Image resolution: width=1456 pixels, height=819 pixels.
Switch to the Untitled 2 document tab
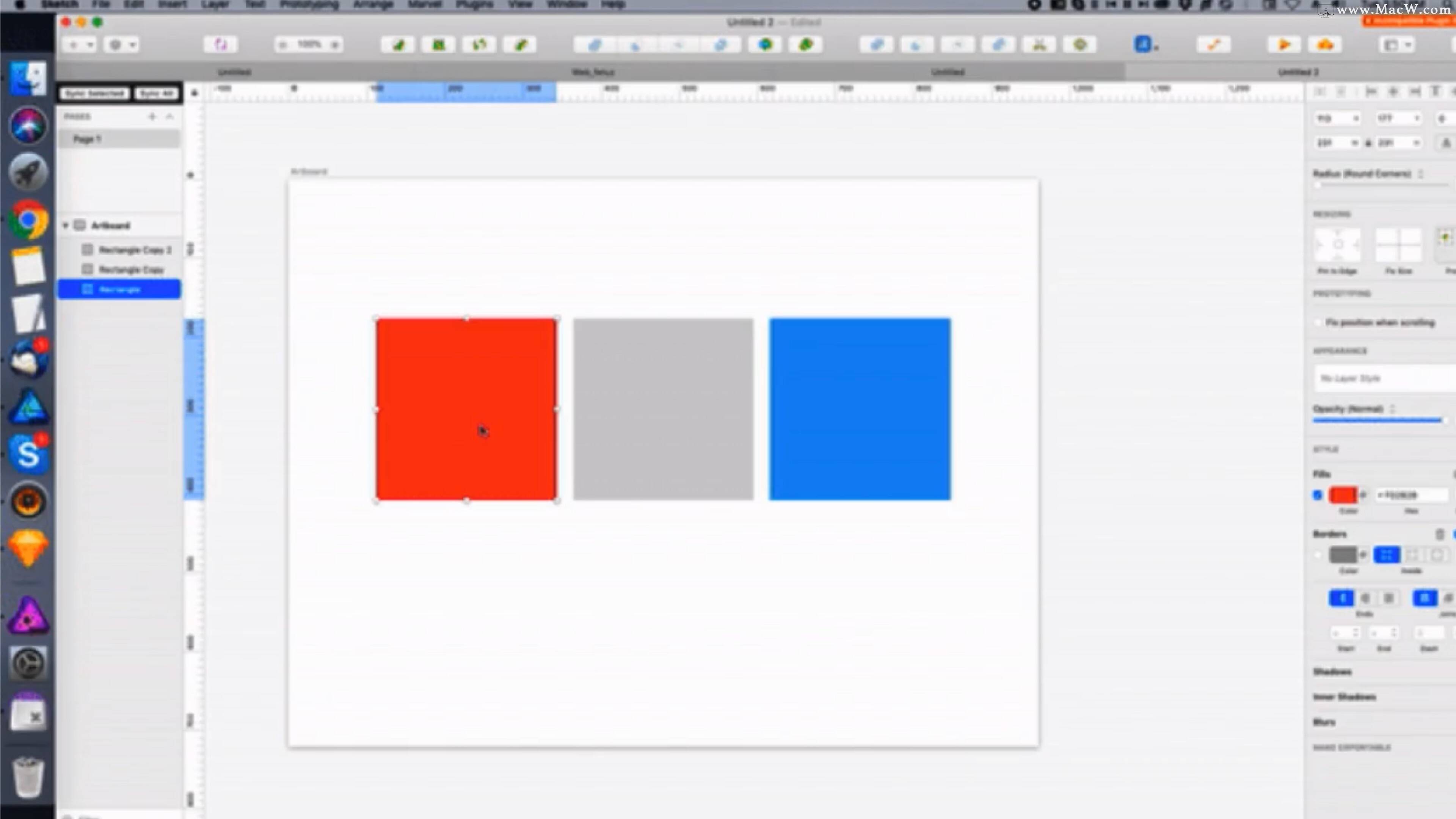tap(1298, 72)
